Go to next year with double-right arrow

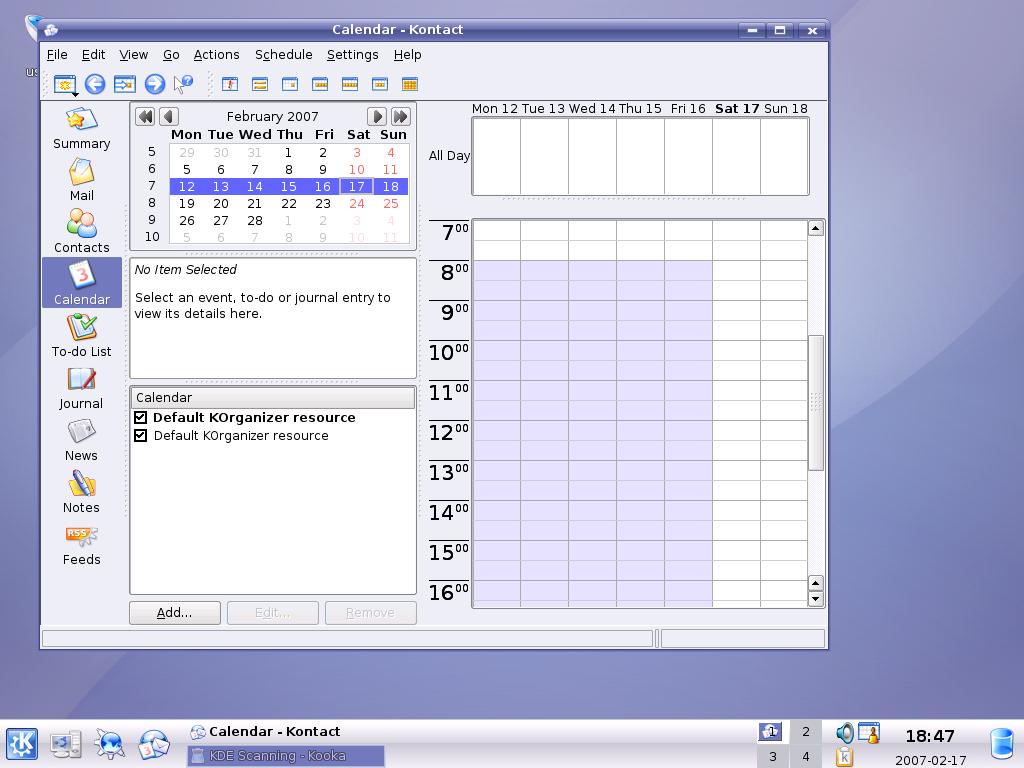click(401, 117)
